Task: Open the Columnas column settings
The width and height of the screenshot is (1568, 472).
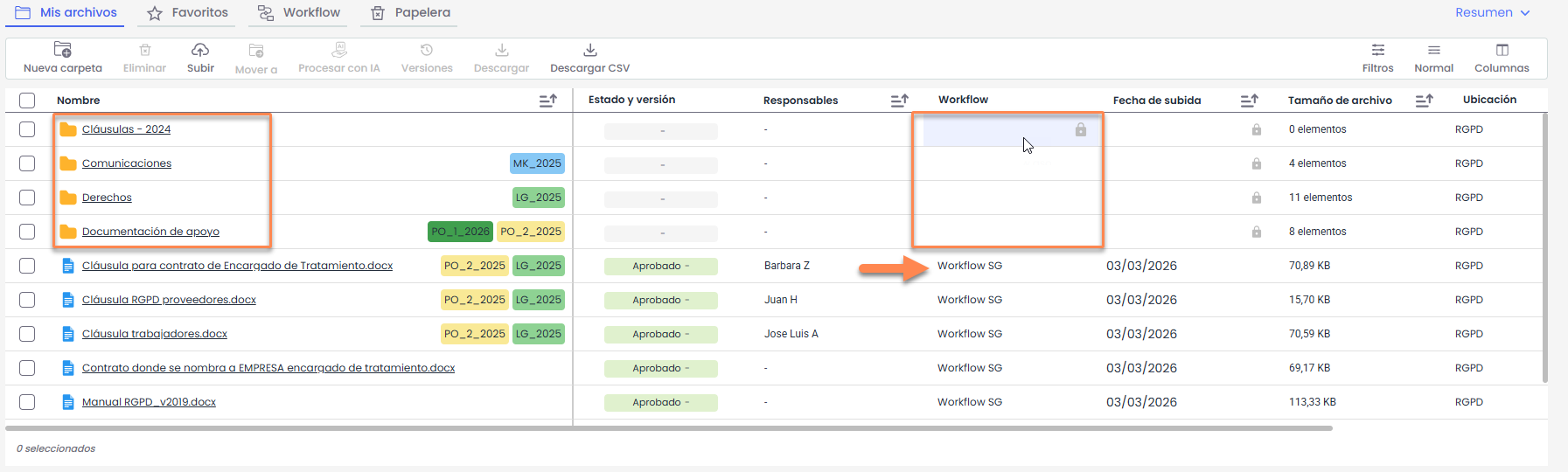Action: (1502, 50)
